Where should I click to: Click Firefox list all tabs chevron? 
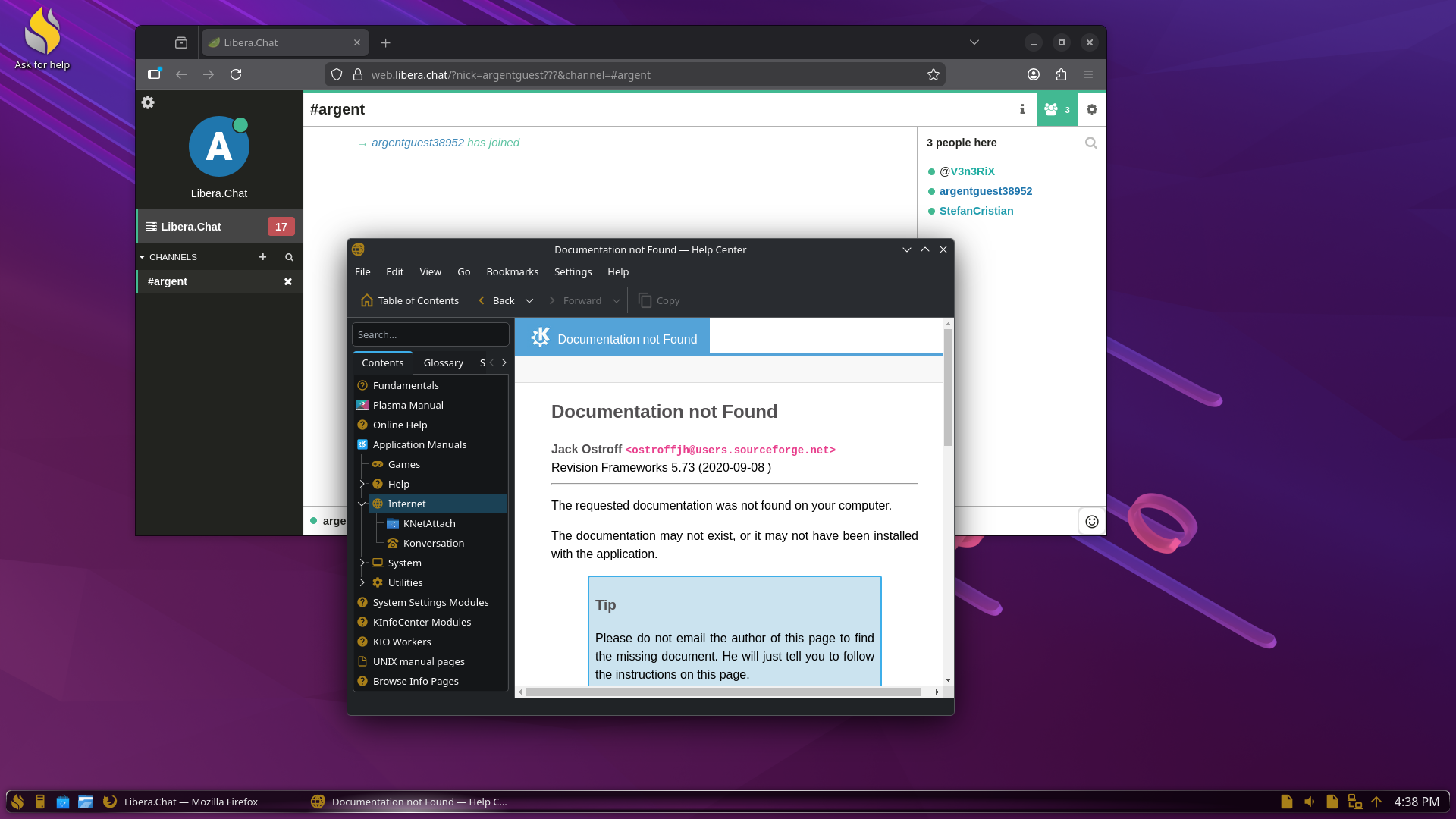tap(974, 42)
